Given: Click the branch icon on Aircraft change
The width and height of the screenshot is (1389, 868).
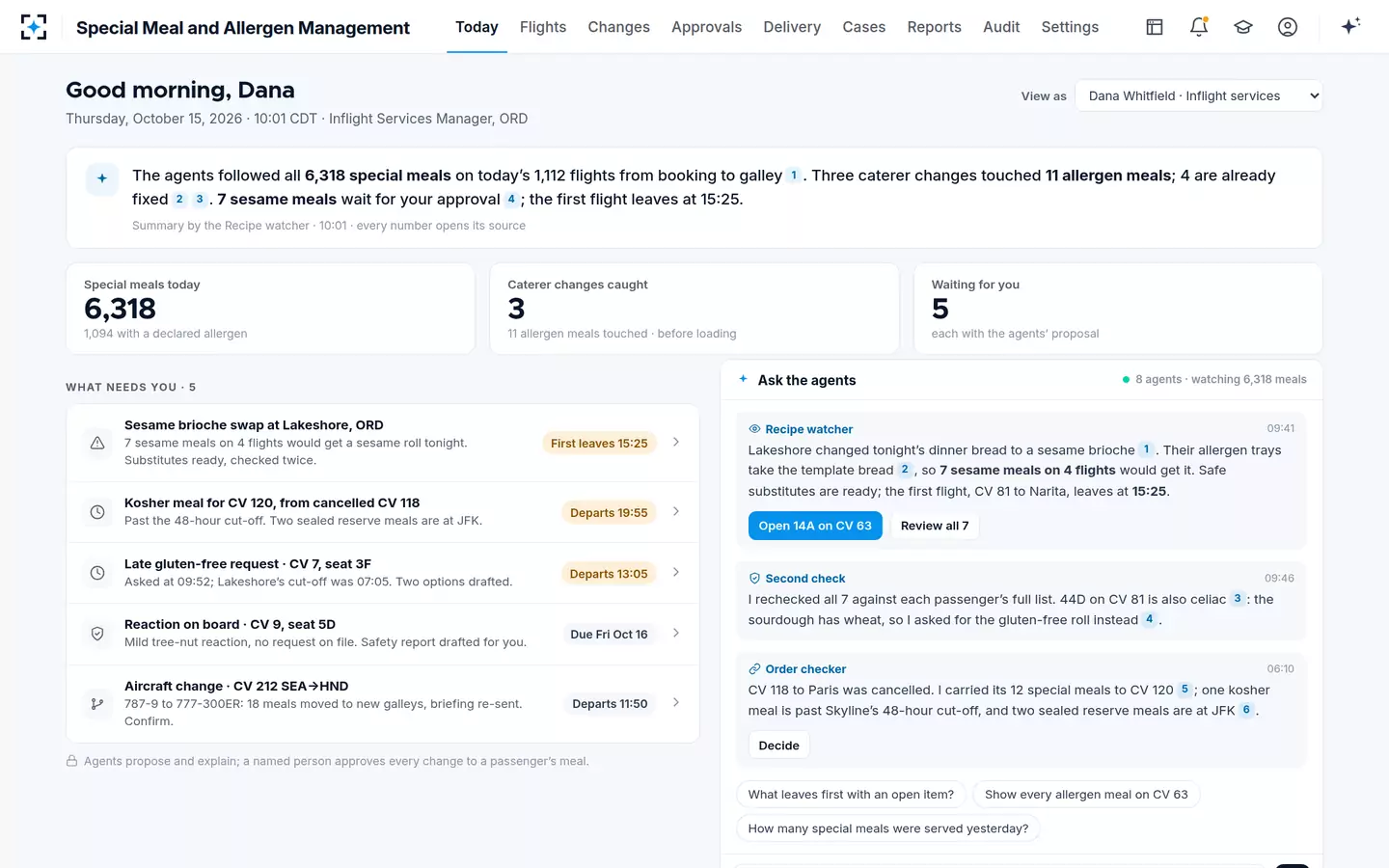Looking at the screenshot, I should (97, 704).
